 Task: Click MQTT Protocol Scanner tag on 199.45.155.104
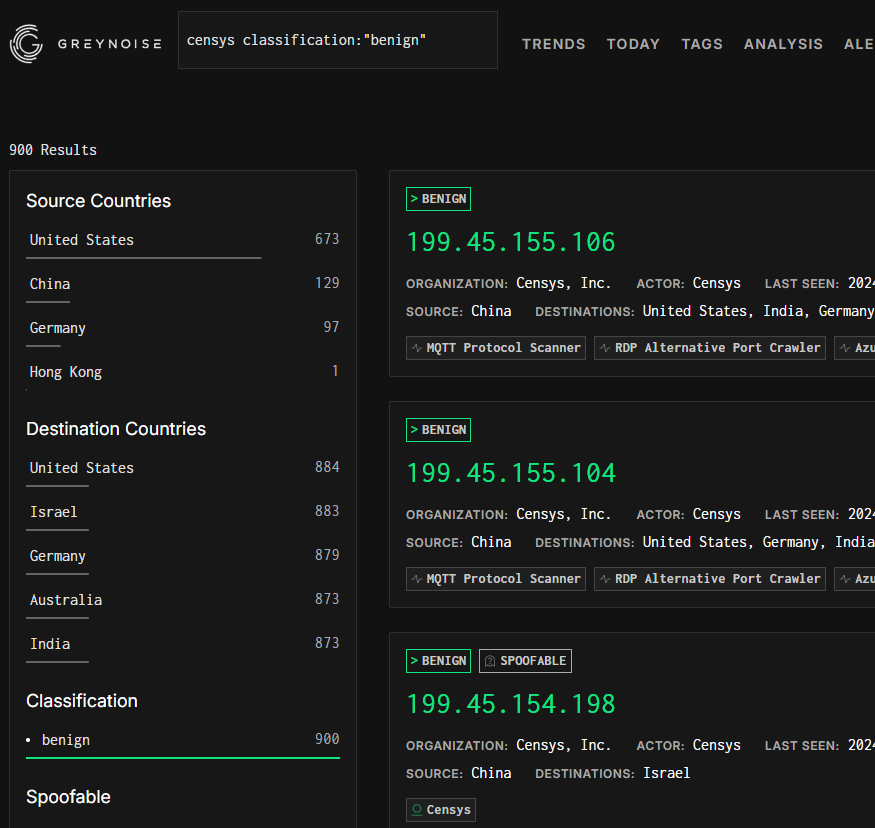tap(496, 579)
